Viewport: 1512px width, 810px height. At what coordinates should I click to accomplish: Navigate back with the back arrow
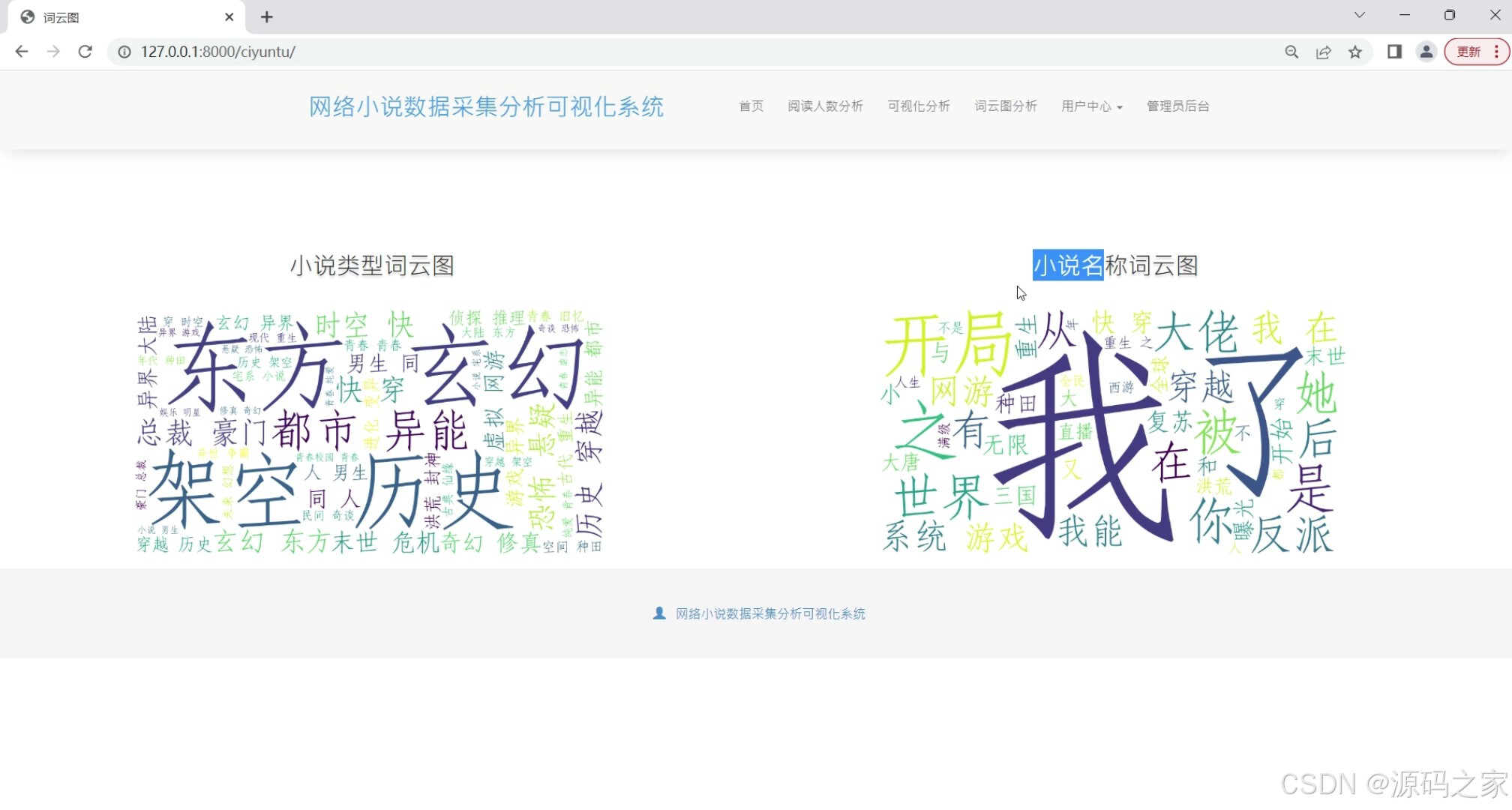[x=21, y=52]
